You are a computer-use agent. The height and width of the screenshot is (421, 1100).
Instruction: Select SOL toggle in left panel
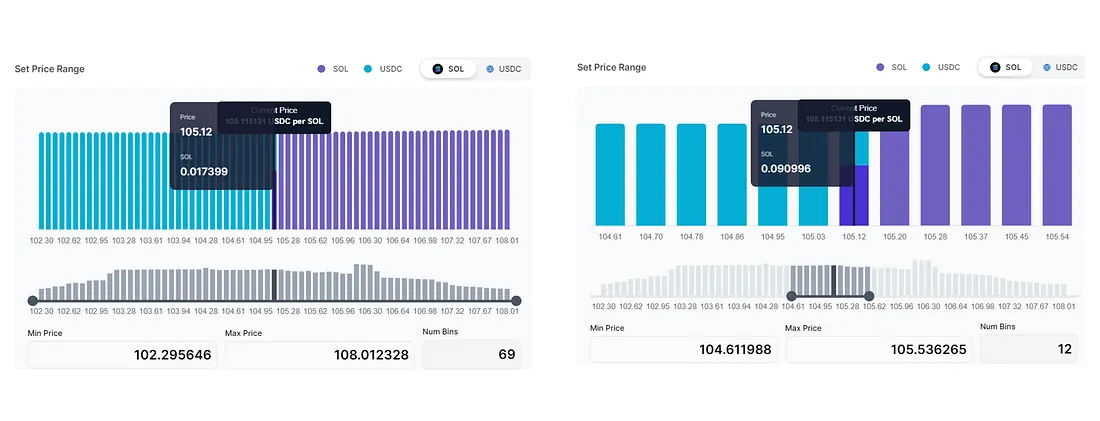point(448,69)
